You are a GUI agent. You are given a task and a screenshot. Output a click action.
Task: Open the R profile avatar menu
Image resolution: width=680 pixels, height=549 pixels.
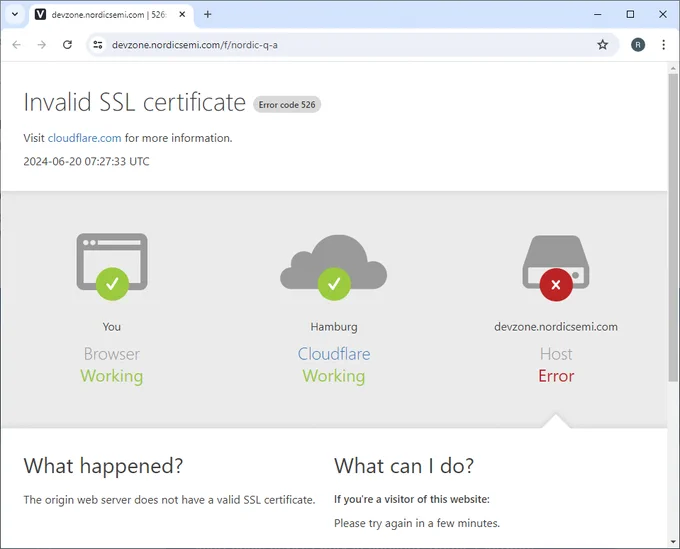(x=638, y=45)
